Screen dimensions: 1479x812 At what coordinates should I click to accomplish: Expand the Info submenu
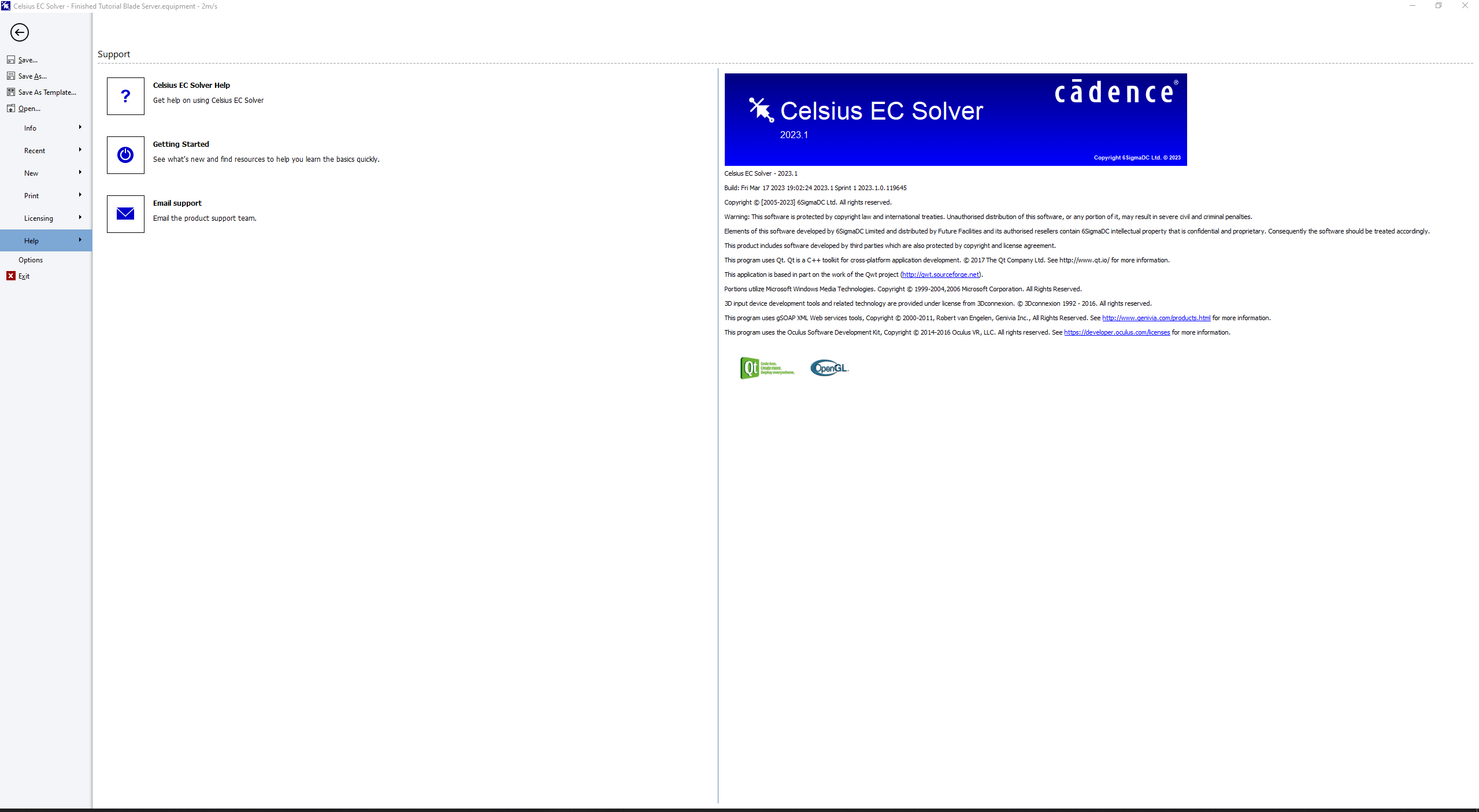45,127
